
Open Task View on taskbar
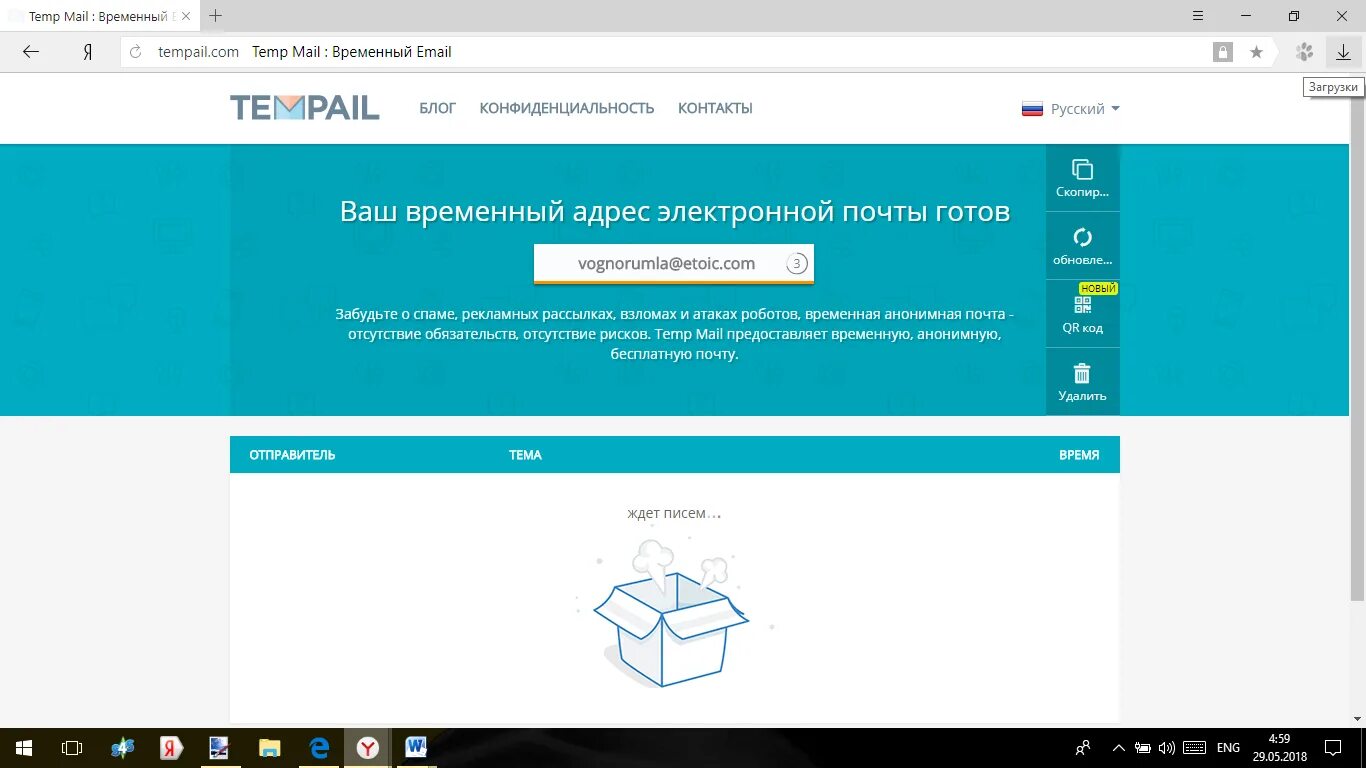point(72,748)
